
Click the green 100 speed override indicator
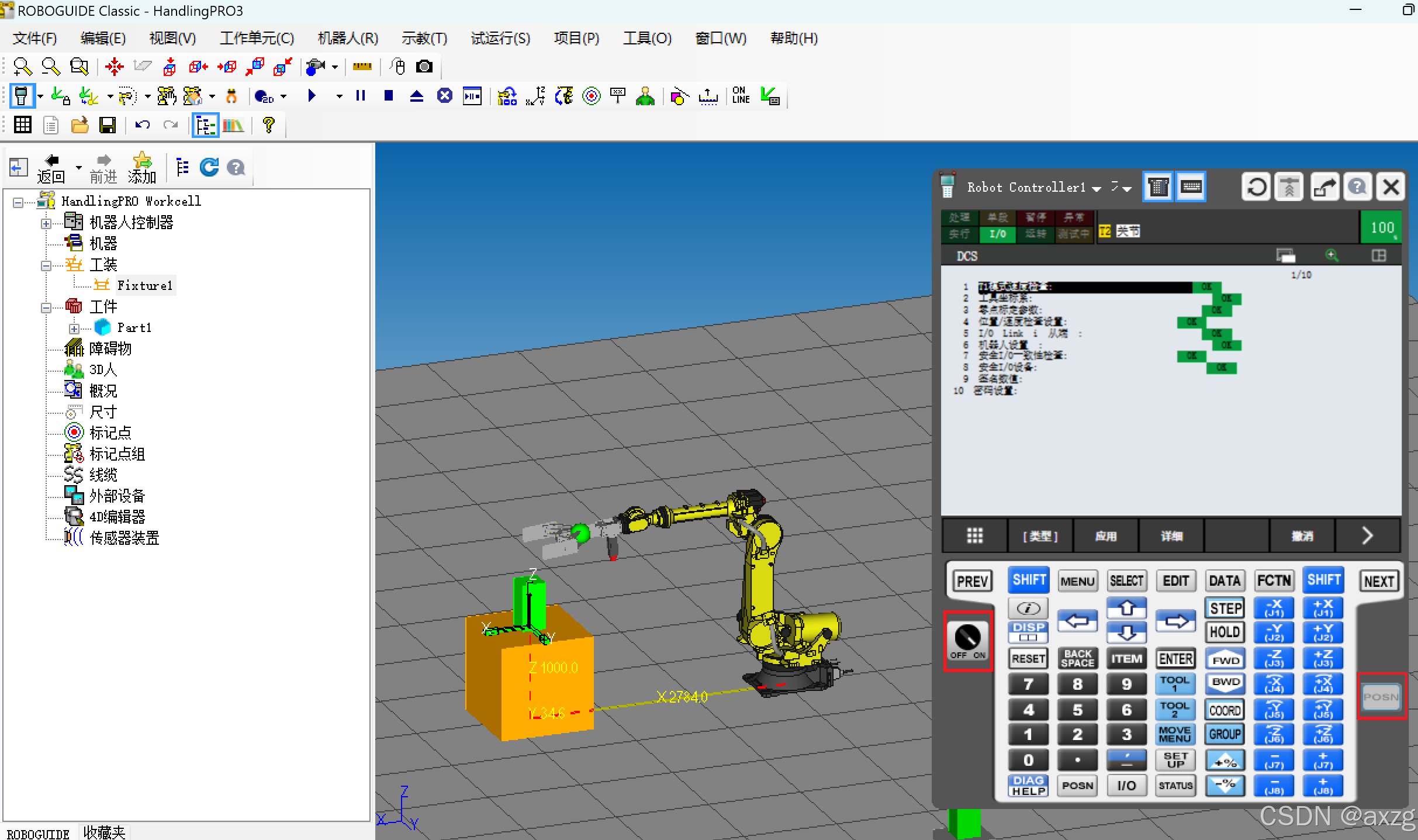[1382, 227]
